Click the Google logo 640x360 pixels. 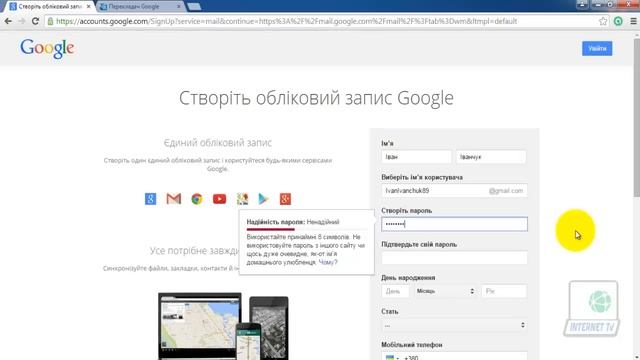click(x=47, y=49)
